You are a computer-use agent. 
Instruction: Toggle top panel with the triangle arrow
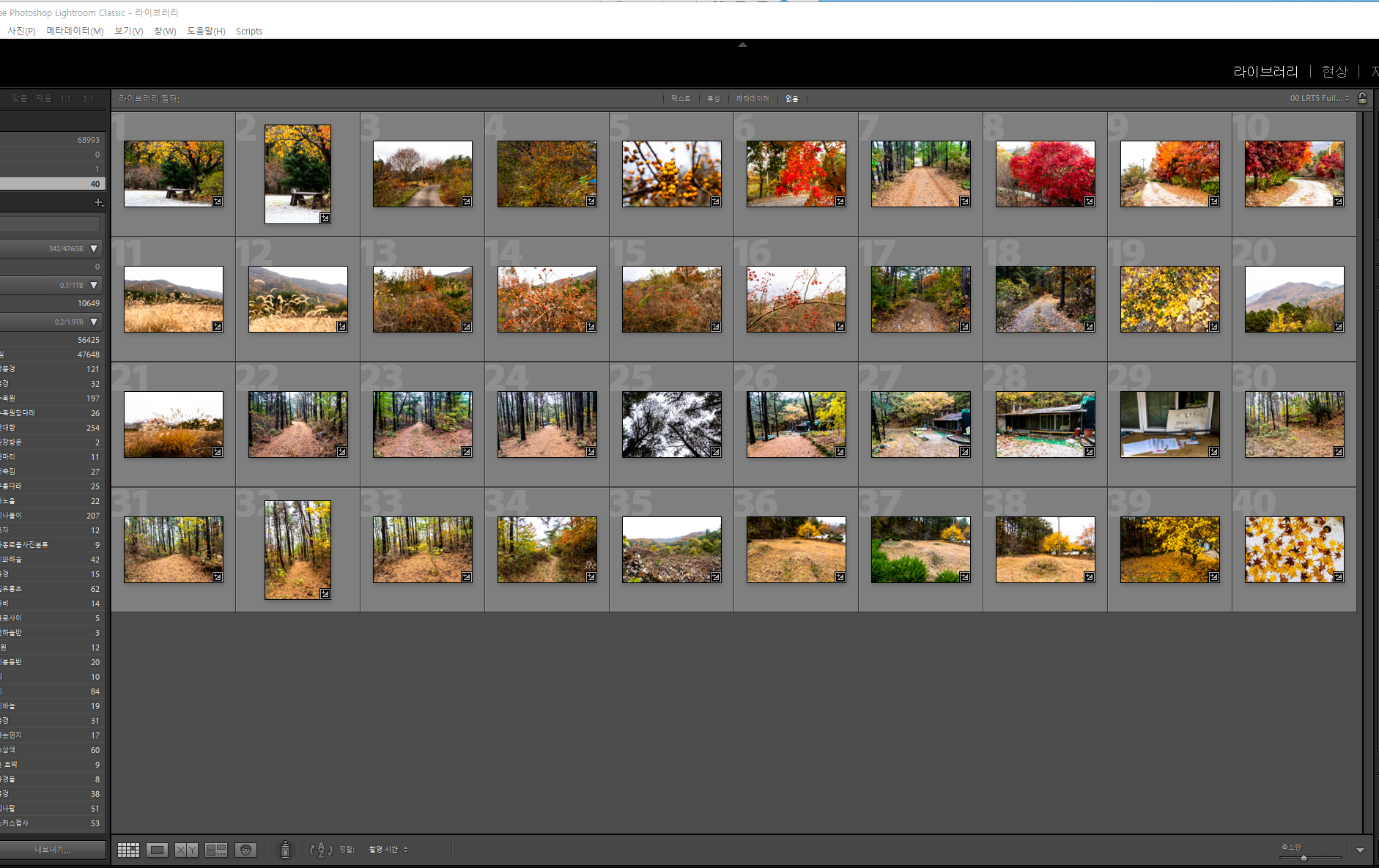[x=742, y=45]
